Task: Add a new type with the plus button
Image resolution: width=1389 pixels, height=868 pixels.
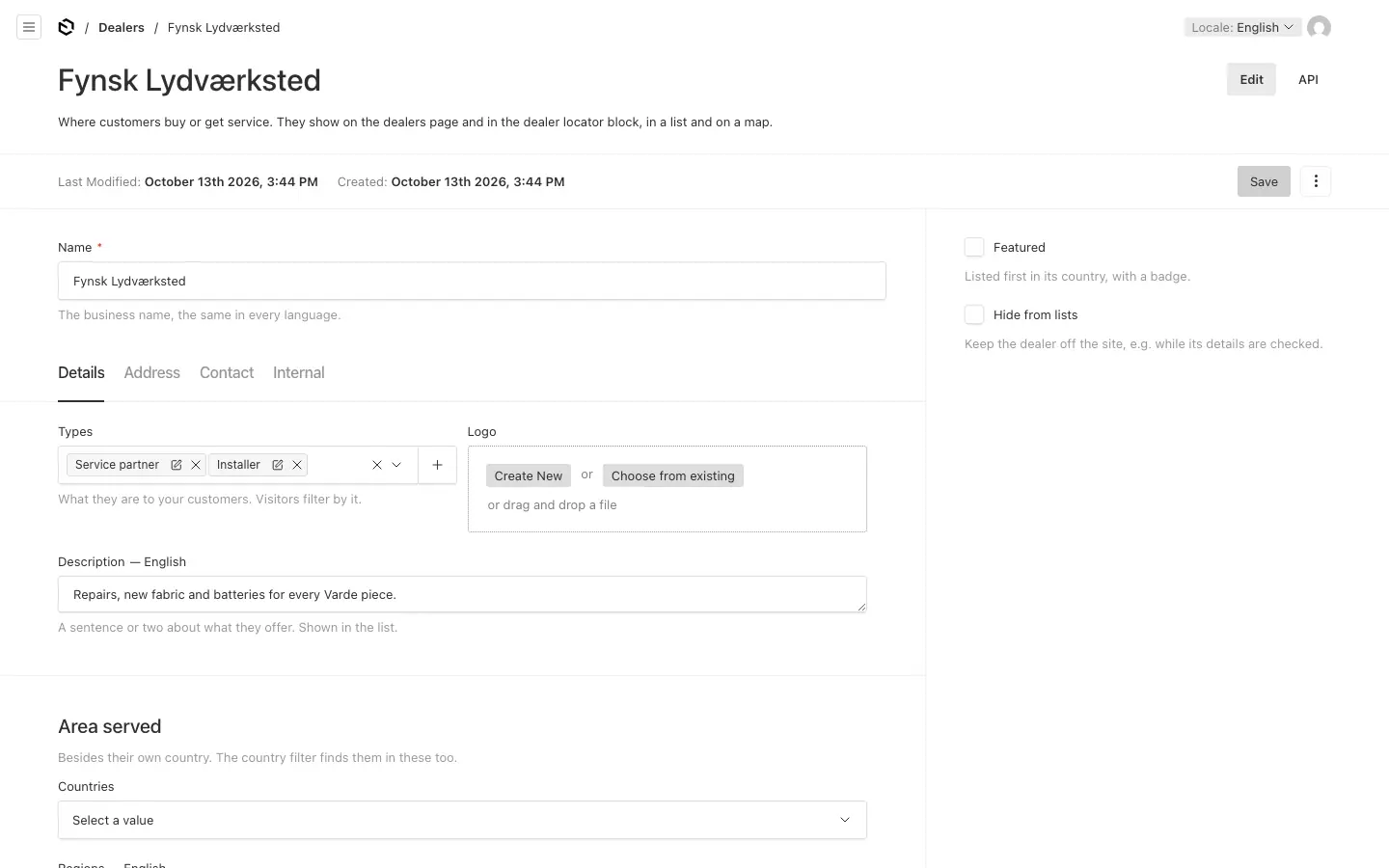Action: pos(437,465)
